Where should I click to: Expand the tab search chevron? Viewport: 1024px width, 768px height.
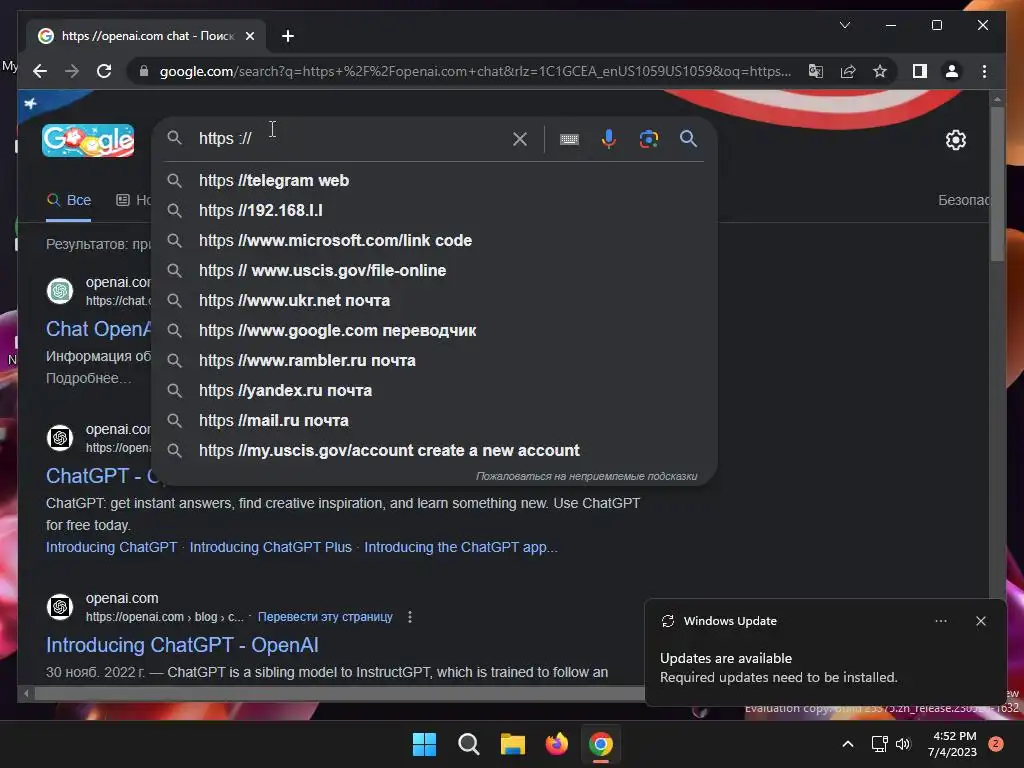click(x=844, y=25)
